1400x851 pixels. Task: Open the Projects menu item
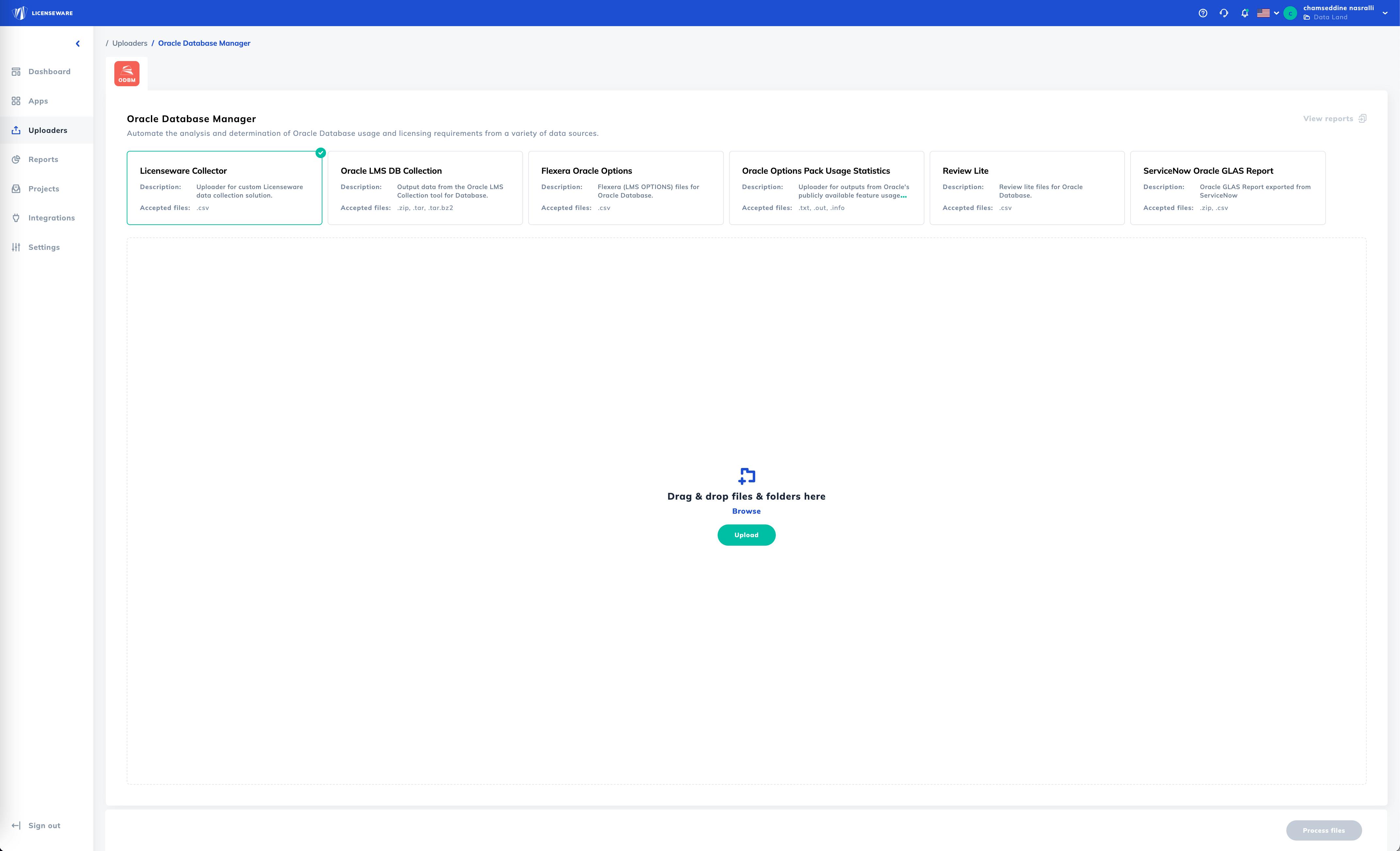pyautogui.click(x=47, y=189)
